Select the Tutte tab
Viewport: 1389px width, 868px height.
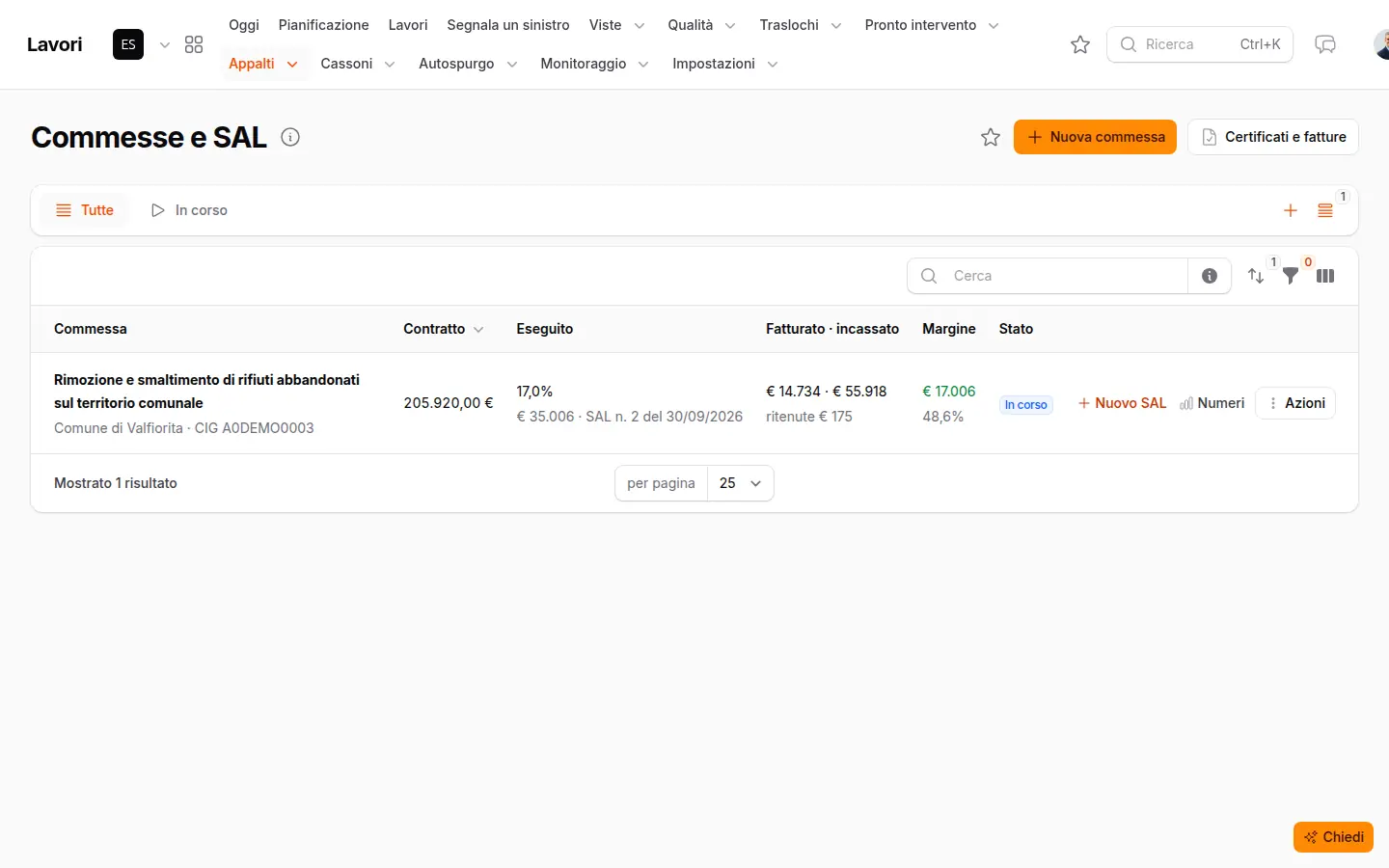(85, 210)
